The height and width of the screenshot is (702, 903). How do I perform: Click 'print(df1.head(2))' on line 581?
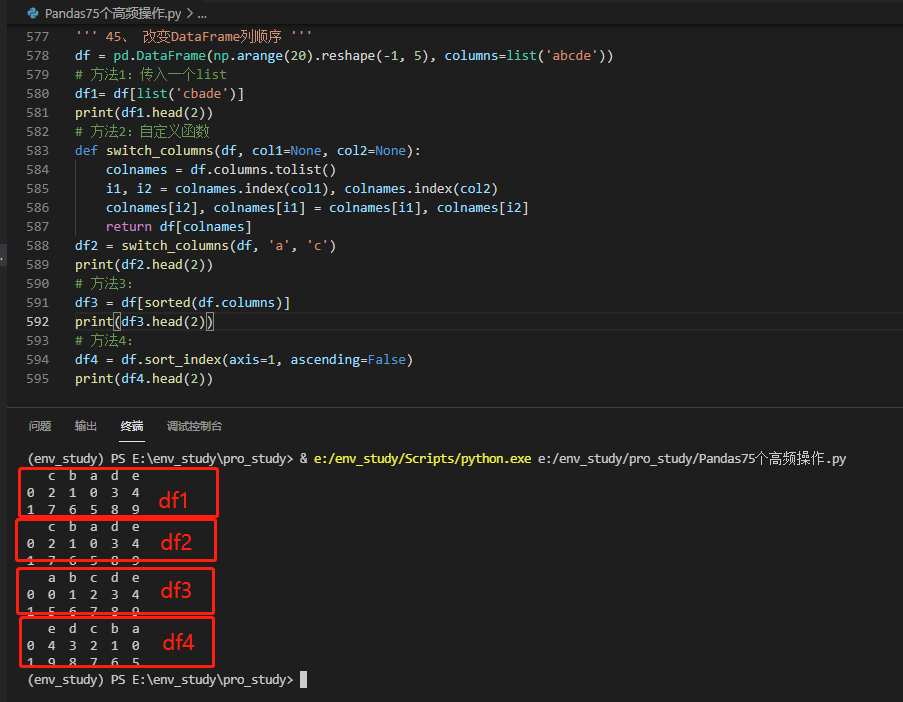(144, 112)
